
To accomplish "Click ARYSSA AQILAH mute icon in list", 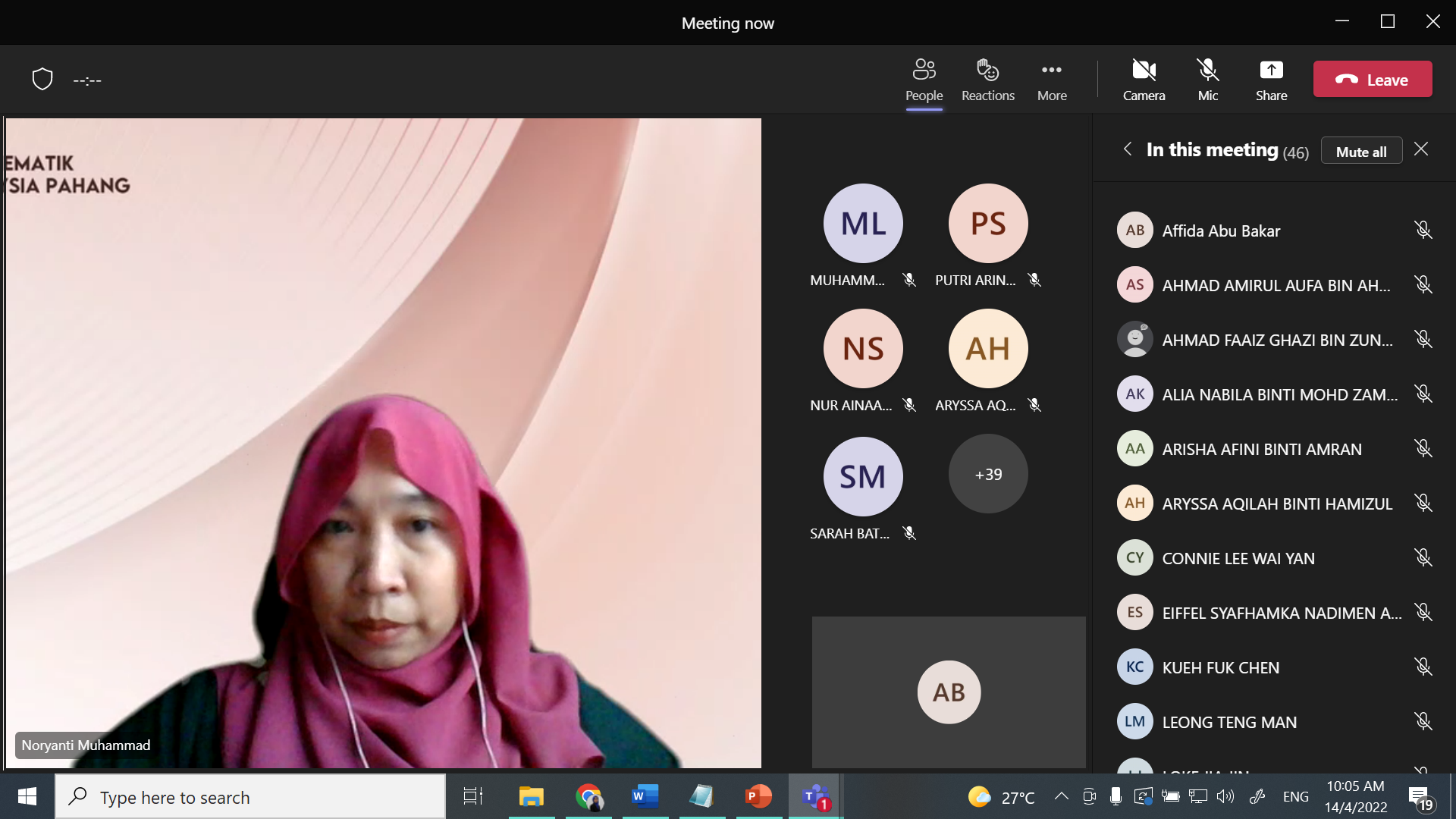I will (1423, 503).
